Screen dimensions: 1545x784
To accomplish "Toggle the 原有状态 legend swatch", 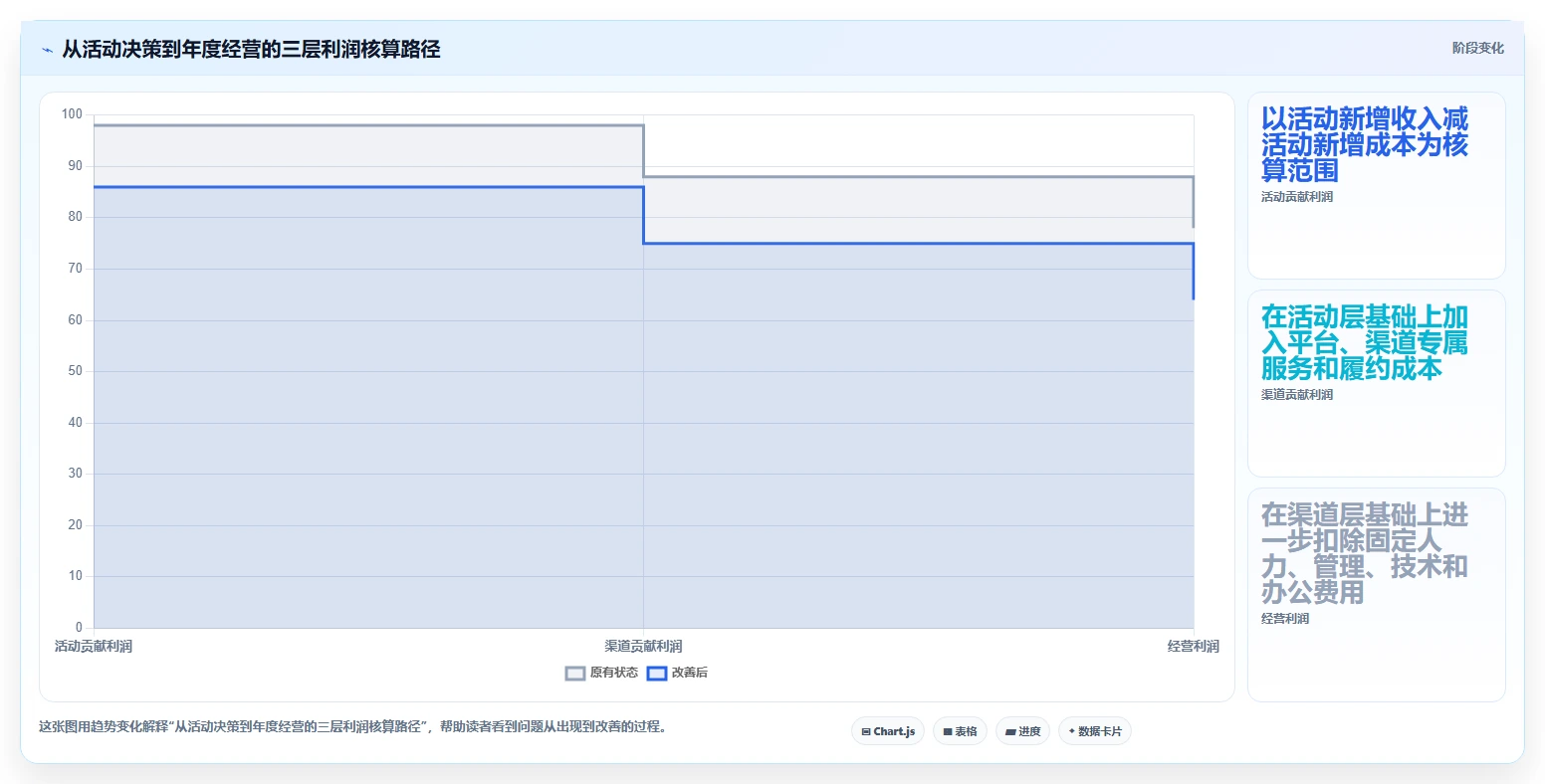I will (575, 674).
